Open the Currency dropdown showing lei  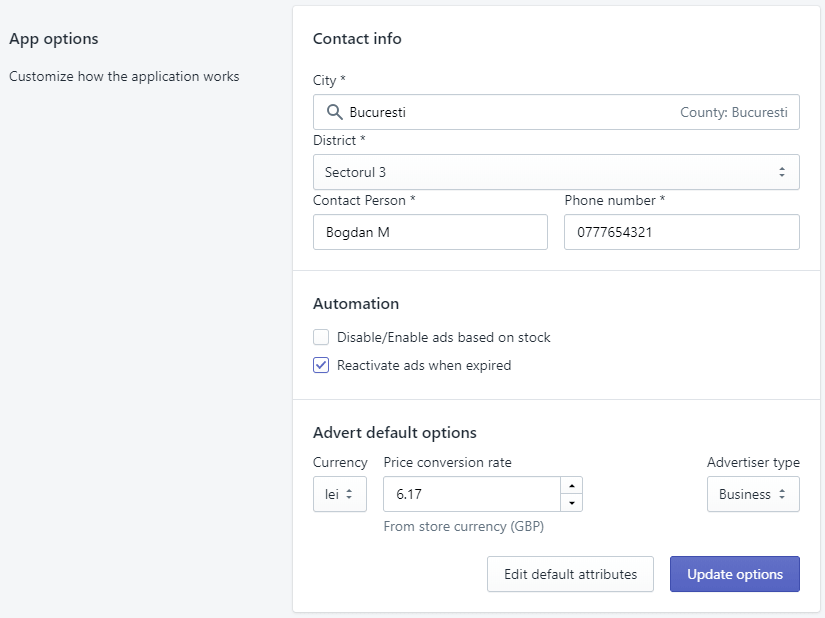339,494
